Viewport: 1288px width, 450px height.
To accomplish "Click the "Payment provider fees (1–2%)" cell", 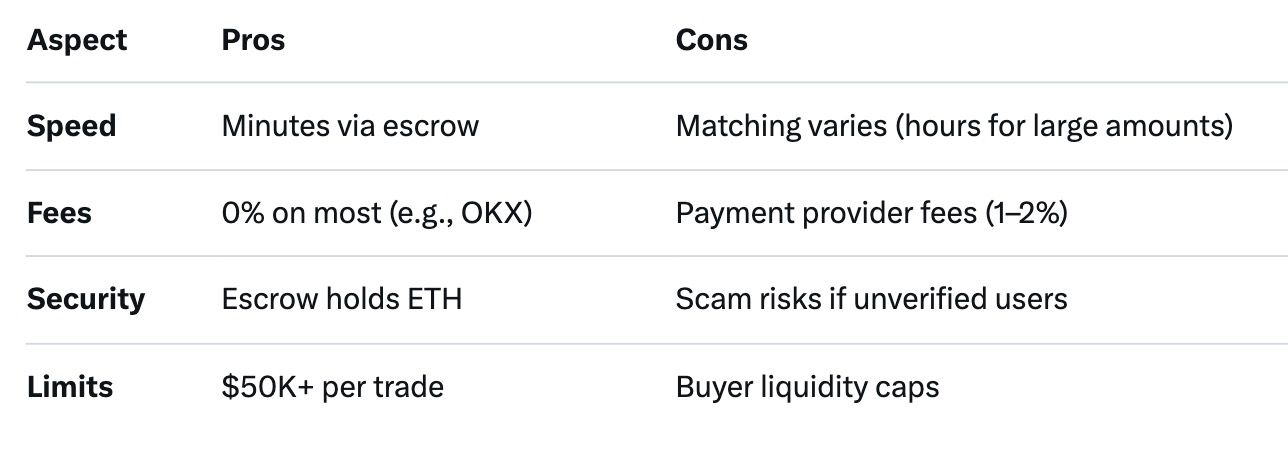I will 871,213.
